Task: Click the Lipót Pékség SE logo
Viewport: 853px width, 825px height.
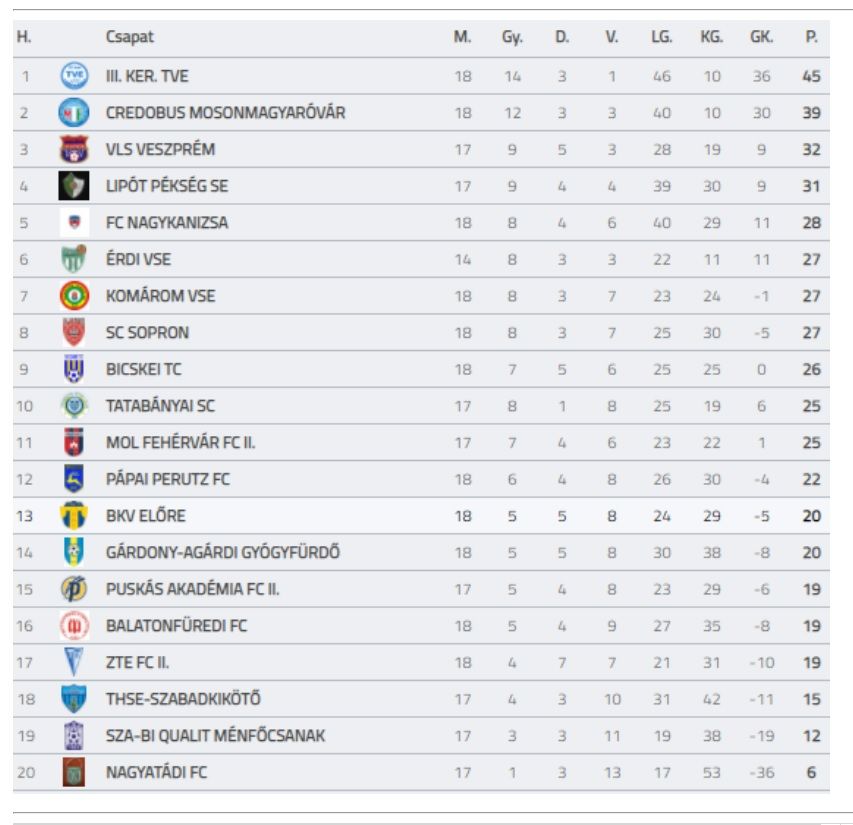Action: (x=74, y=186)
